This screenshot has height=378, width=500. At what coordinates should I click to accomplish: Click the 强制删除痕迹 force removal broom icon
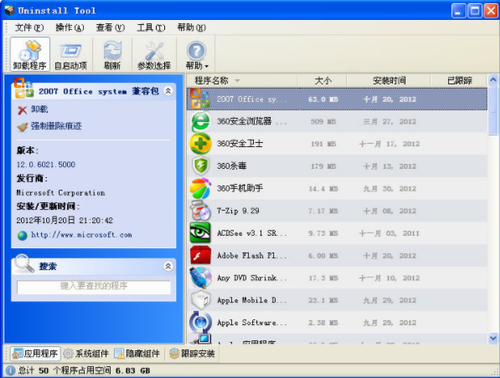coord(22,127)
